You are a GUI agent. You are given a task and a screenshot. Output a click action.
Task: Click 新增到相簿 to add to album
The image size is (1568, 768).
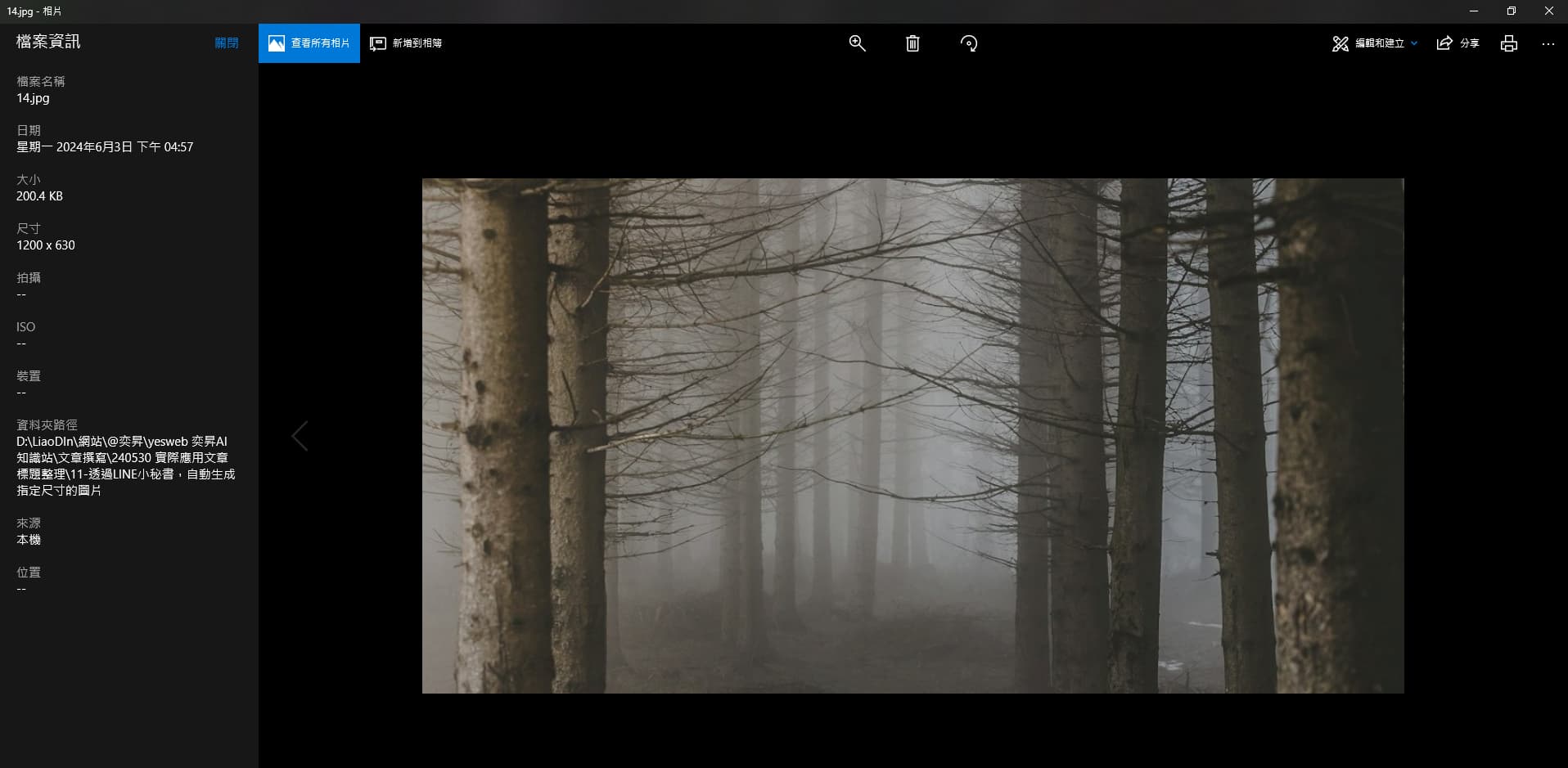407,43
